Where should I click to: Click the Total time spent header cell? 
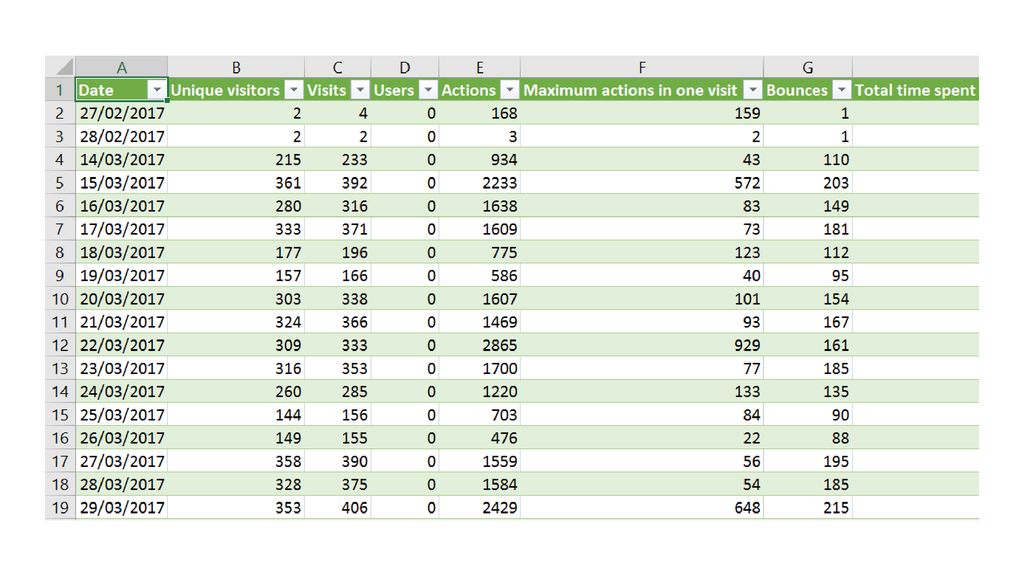(916, 89)
